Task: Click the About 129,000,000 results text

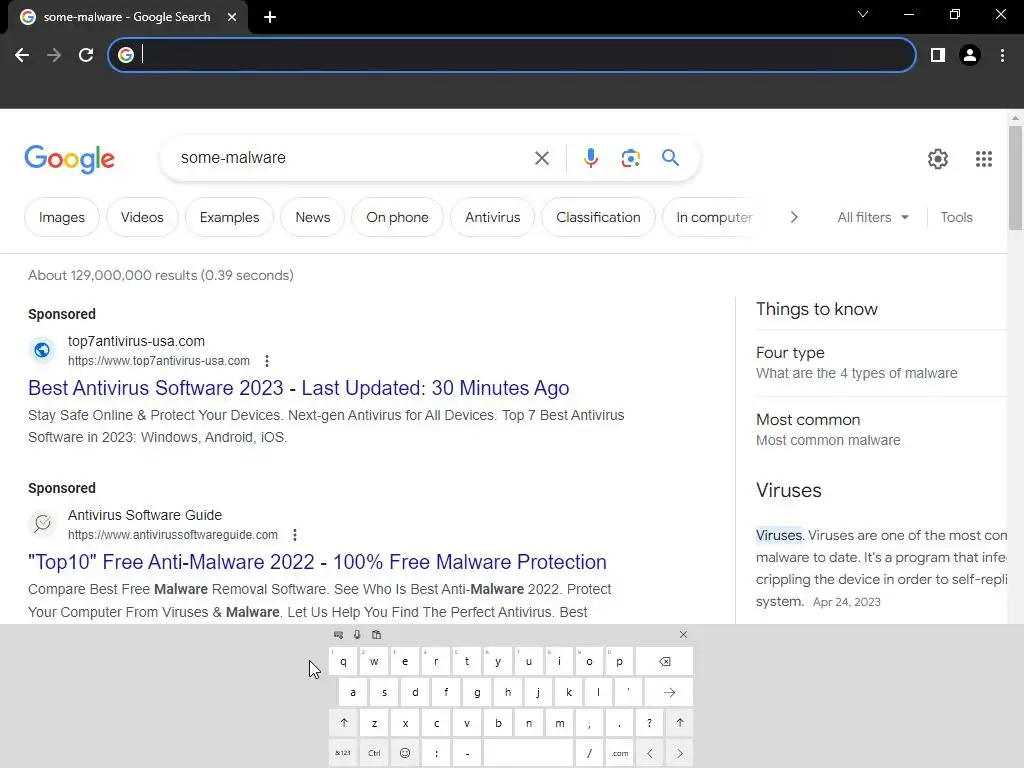Action: click(161, 276)
